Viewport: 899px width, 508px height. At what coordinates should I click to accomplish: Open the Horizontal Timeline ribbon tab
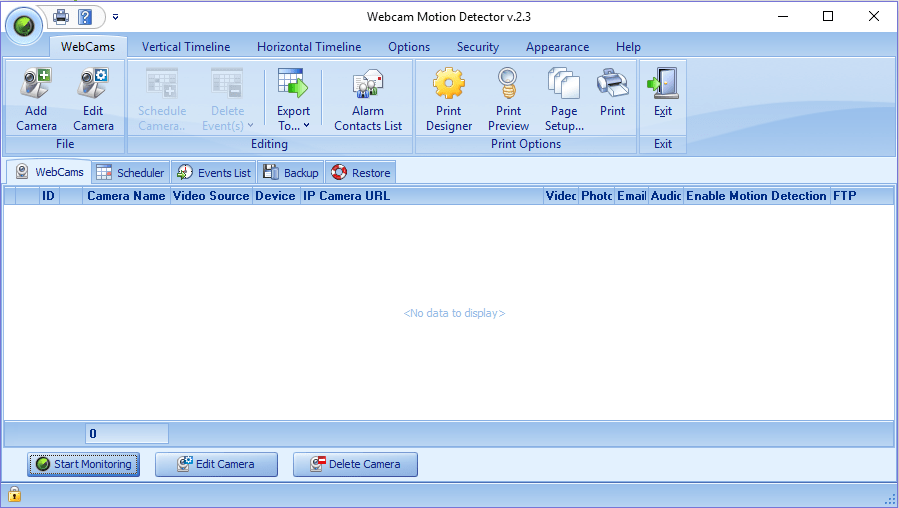click(309, 47)
